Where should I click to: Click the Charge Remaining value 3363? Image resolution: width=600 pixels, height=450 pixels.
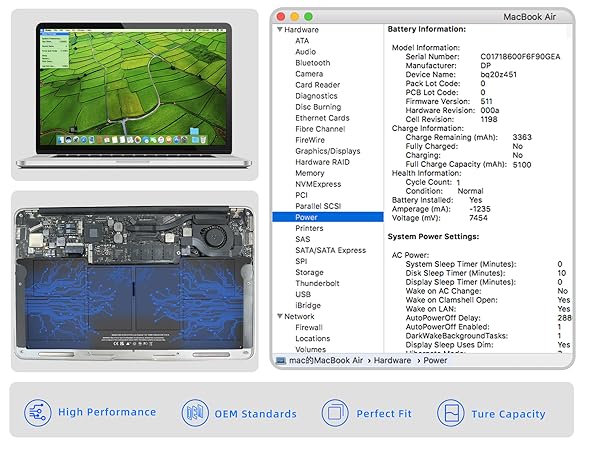[522, 137]
